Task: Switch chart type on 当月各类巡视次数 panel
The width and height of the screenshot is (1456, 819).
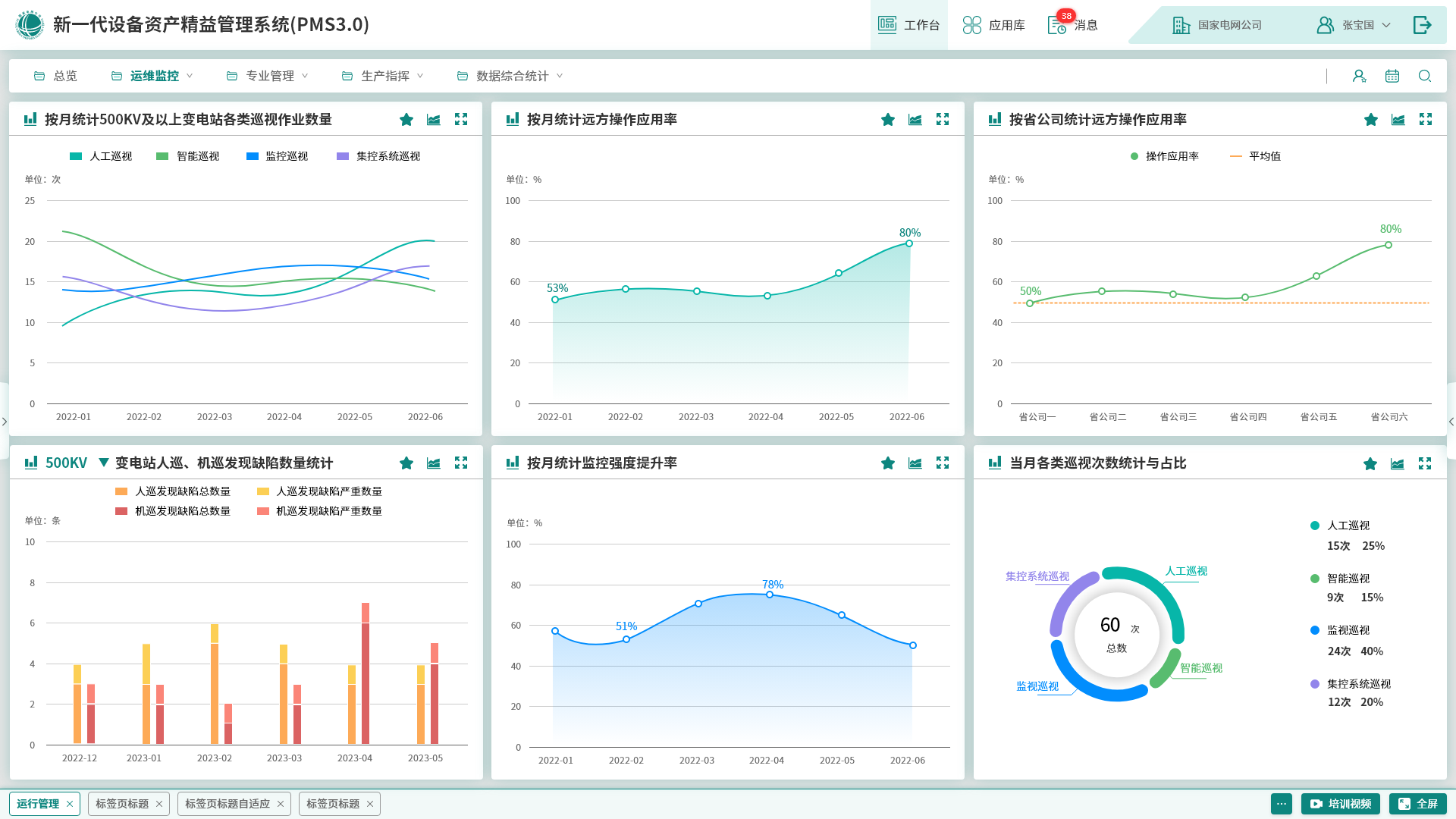Action: point(1398,464)
